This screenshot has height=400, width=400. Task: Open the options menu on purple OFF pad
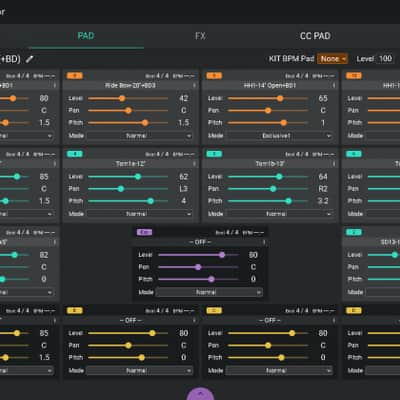click(264, 242)
